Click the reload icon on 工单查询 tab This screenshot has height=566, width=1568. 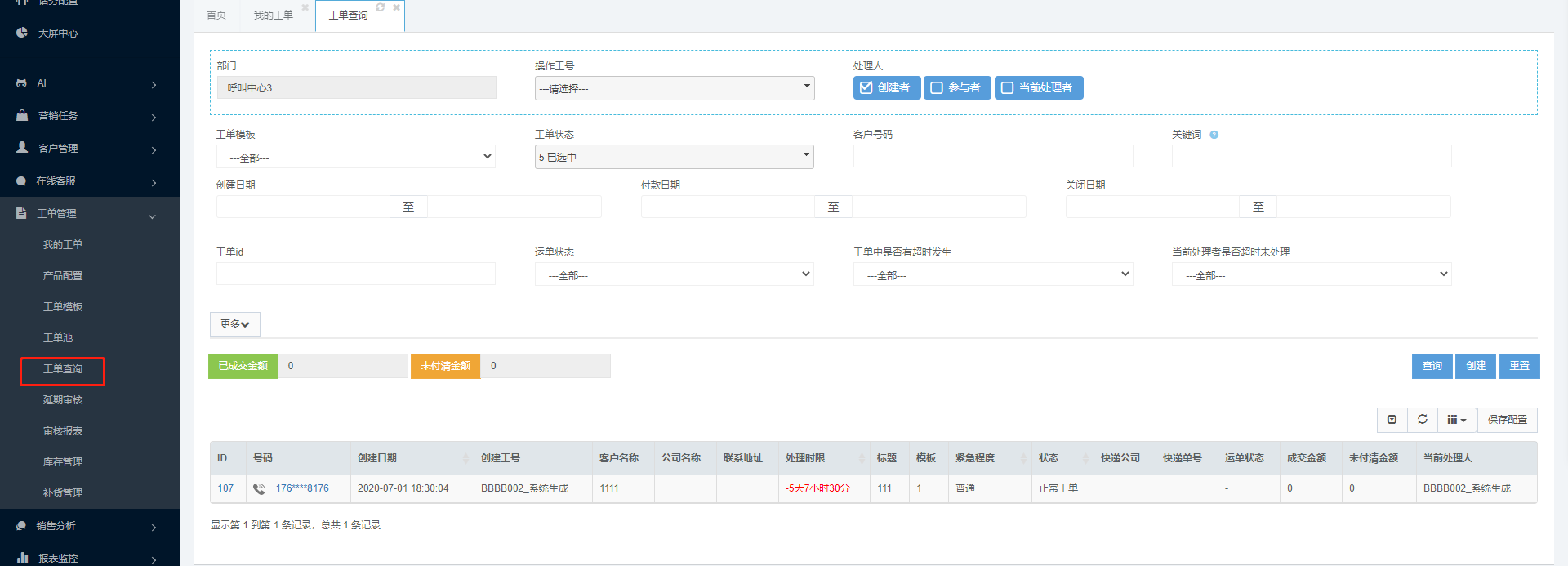pos(381,7)
